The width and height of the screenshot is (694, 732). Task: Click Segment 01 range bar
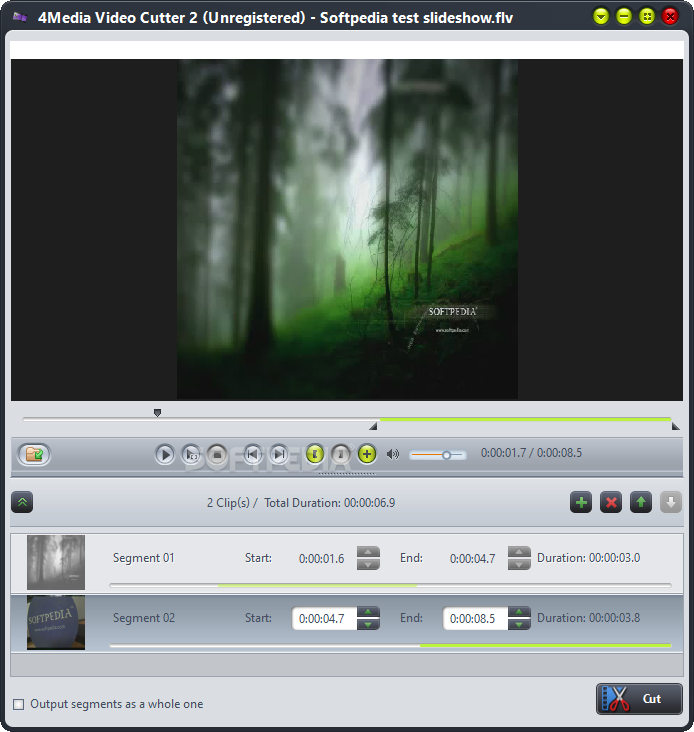[390, 585]
